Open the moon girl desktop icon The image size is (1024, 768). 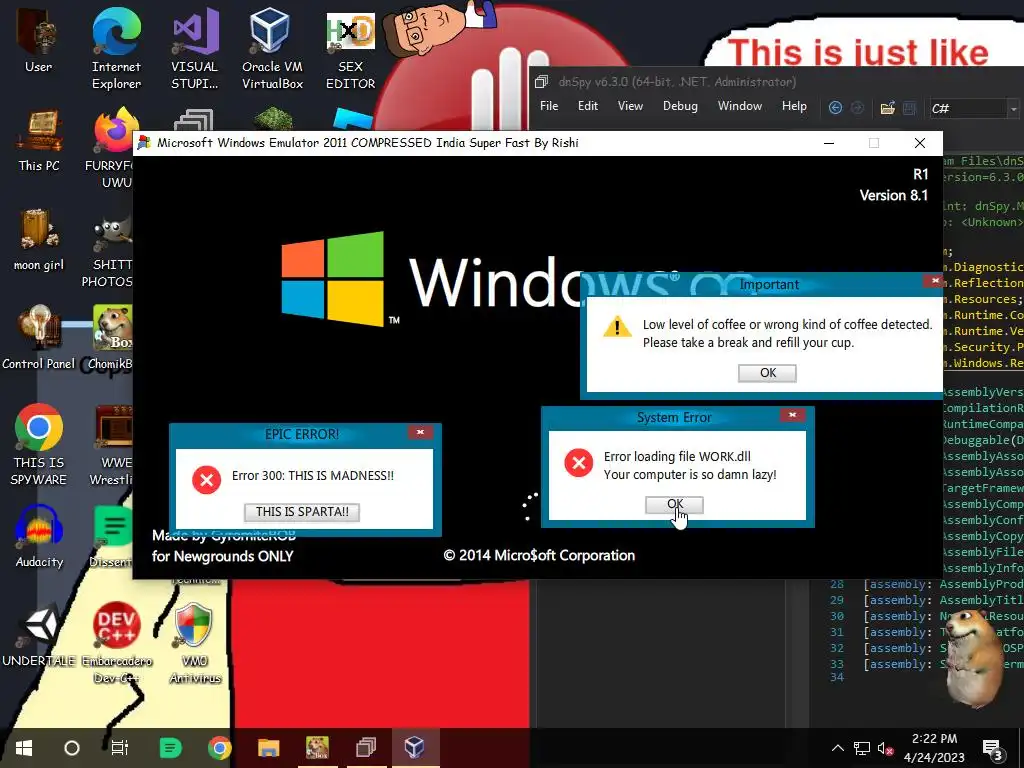point(39,238)
